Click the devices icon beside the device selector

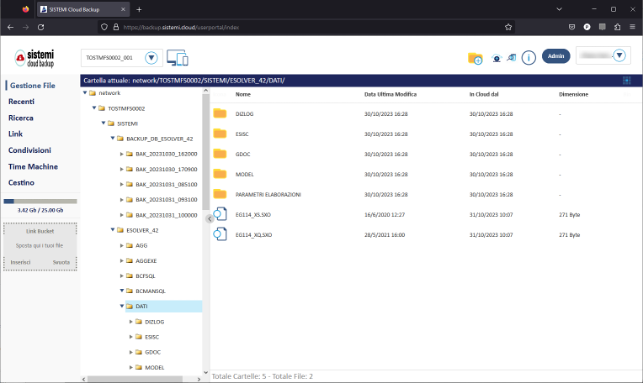[x=177, y=58]
